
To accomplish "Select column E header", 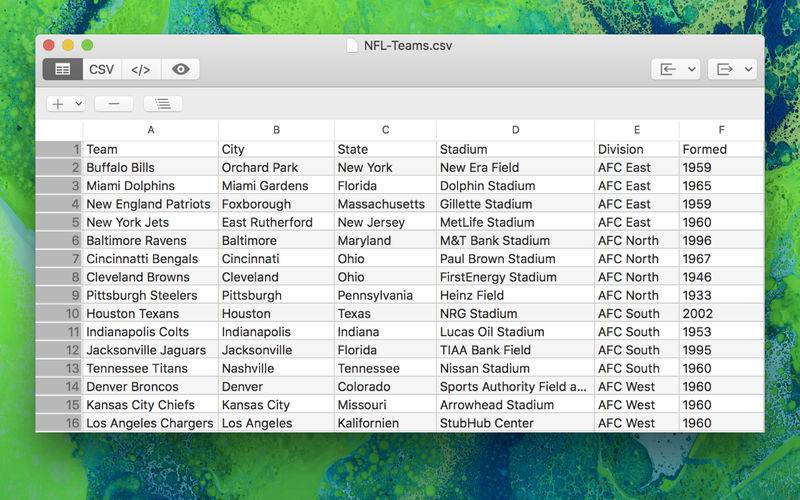I will point(637,130).
